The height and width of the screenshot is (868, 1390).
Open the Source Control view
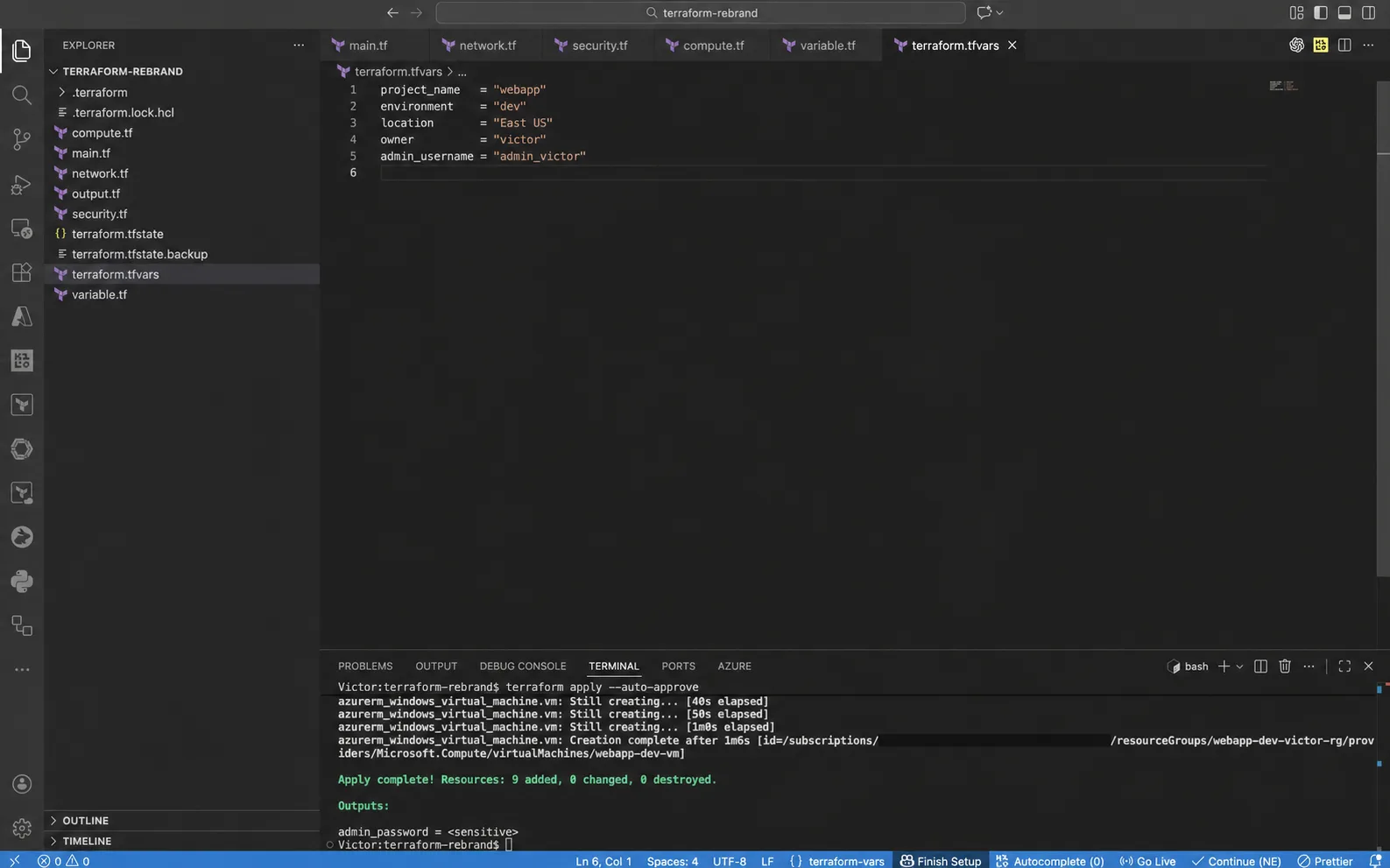22,139
